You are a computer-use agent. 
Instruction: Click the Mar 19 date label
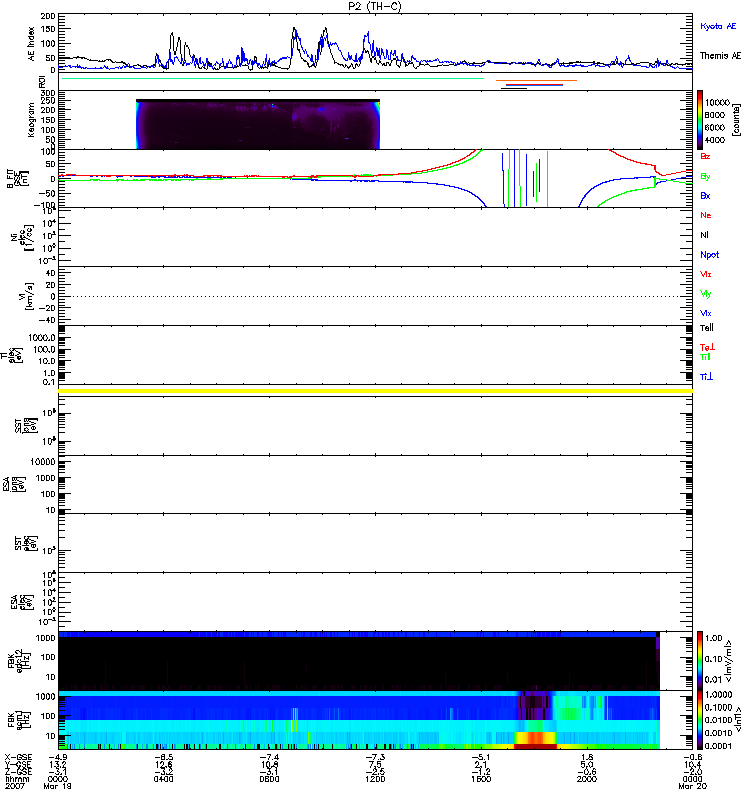[58, 786]
